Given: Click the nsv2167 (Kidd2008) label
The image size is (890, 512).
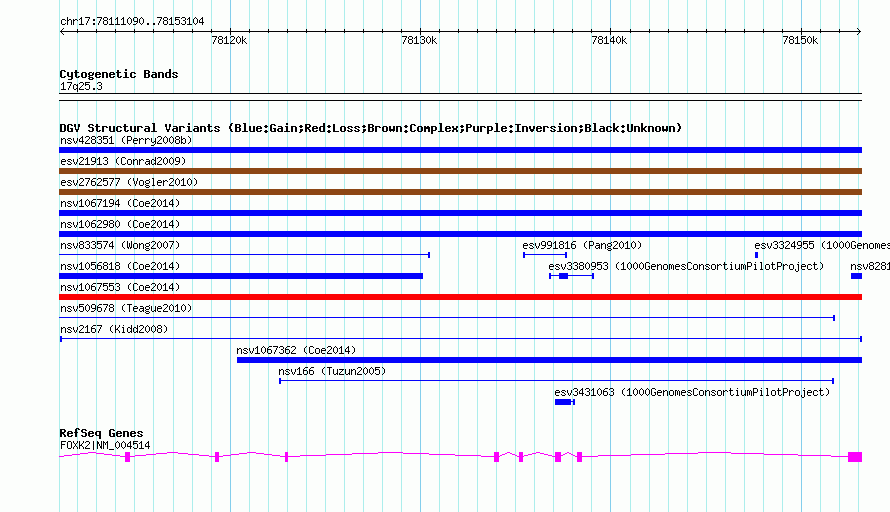Looking at the screenshot, I should point(114,329).
